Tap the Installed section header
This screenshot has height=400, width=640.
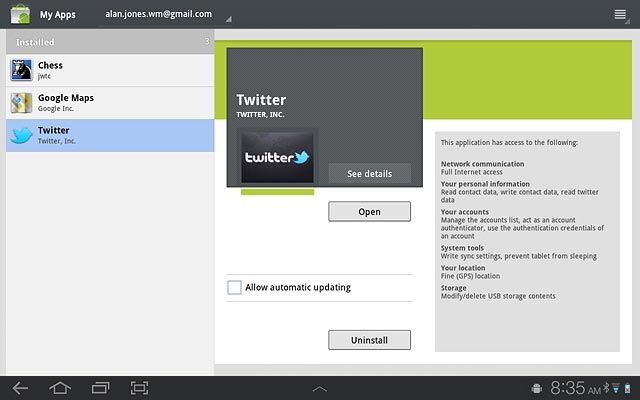110,42
